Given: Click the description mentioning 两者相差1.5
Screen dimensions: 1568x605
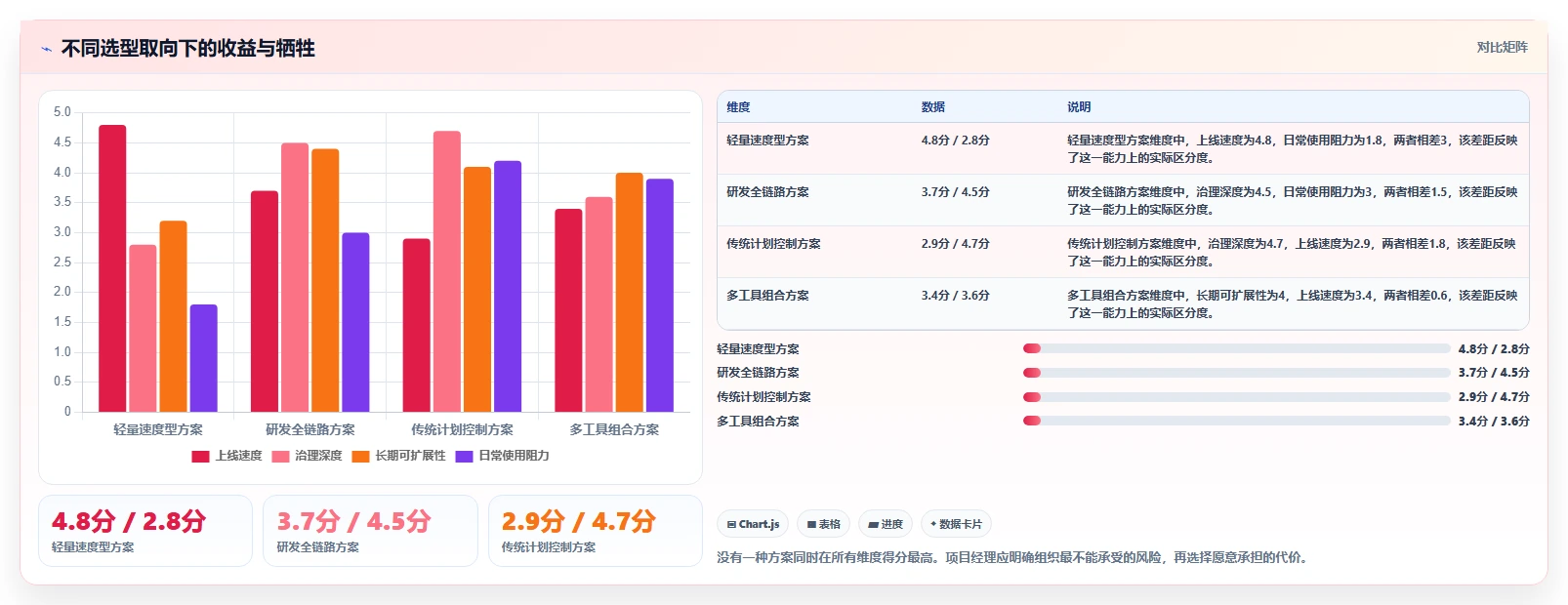Looking at the screenshot, I should pyautogui.click(x=1293, y=201).
